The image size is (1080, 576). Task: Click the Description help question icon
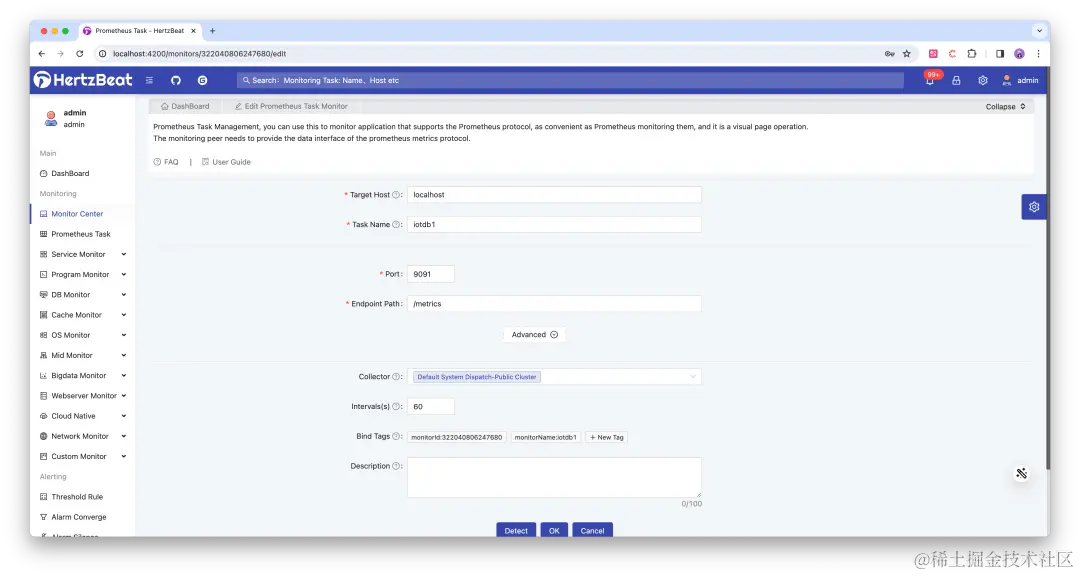(396, 466)
